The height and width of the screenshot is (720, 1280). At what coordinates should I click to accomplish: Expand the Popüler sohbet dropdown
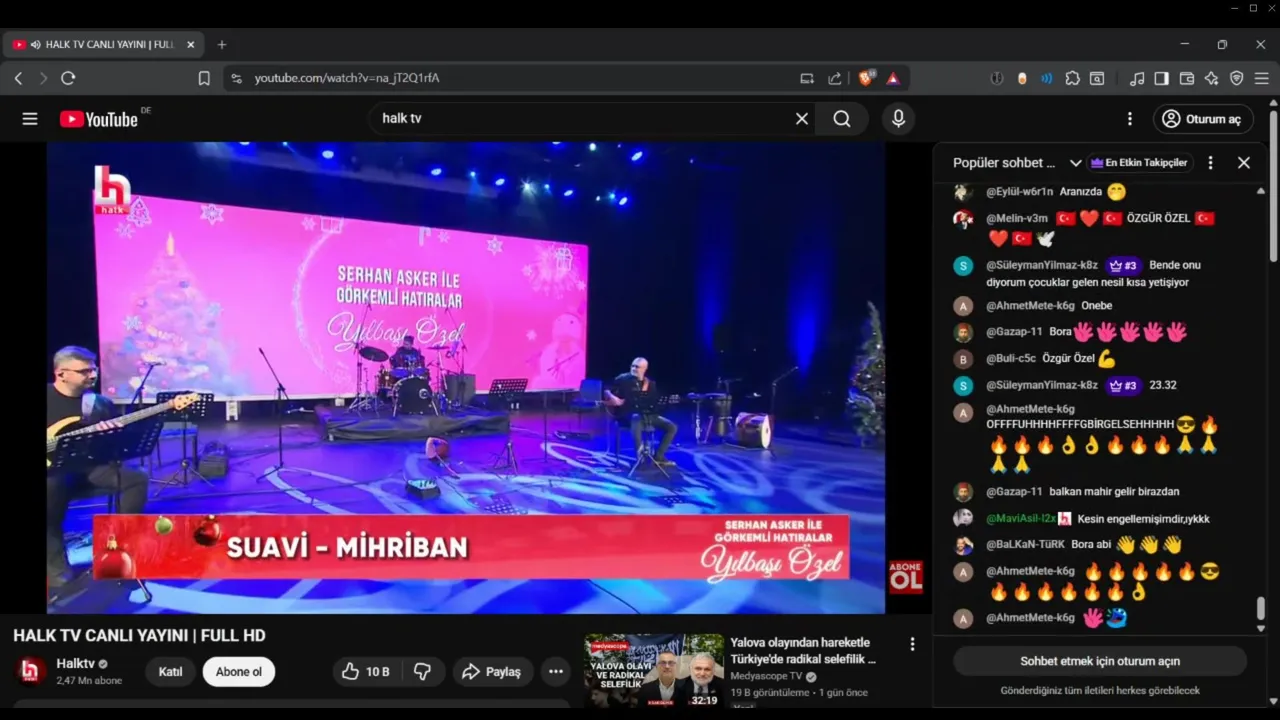[1076, 163]
